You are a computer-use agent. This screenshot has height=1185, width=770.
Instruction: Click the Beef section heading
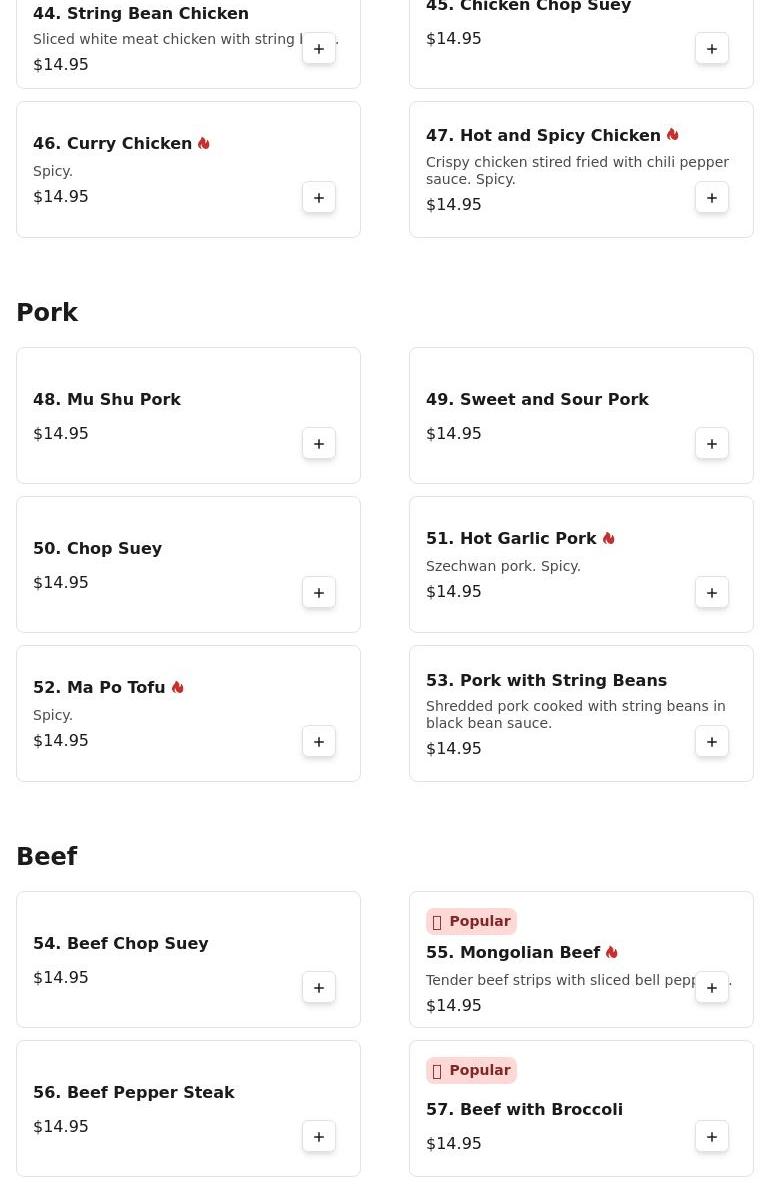[x=47, y=857]
